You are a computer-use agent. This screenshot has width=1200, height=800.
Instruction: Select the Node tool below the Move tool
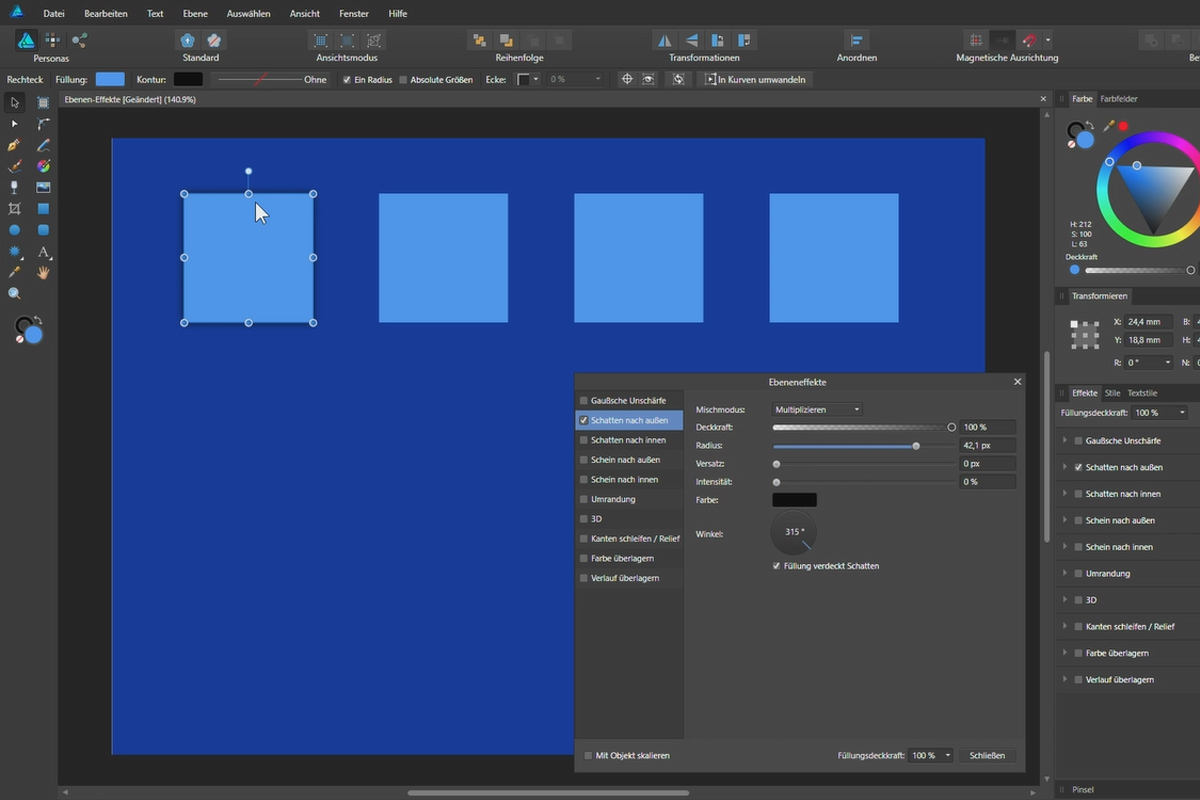click(14, 123)
